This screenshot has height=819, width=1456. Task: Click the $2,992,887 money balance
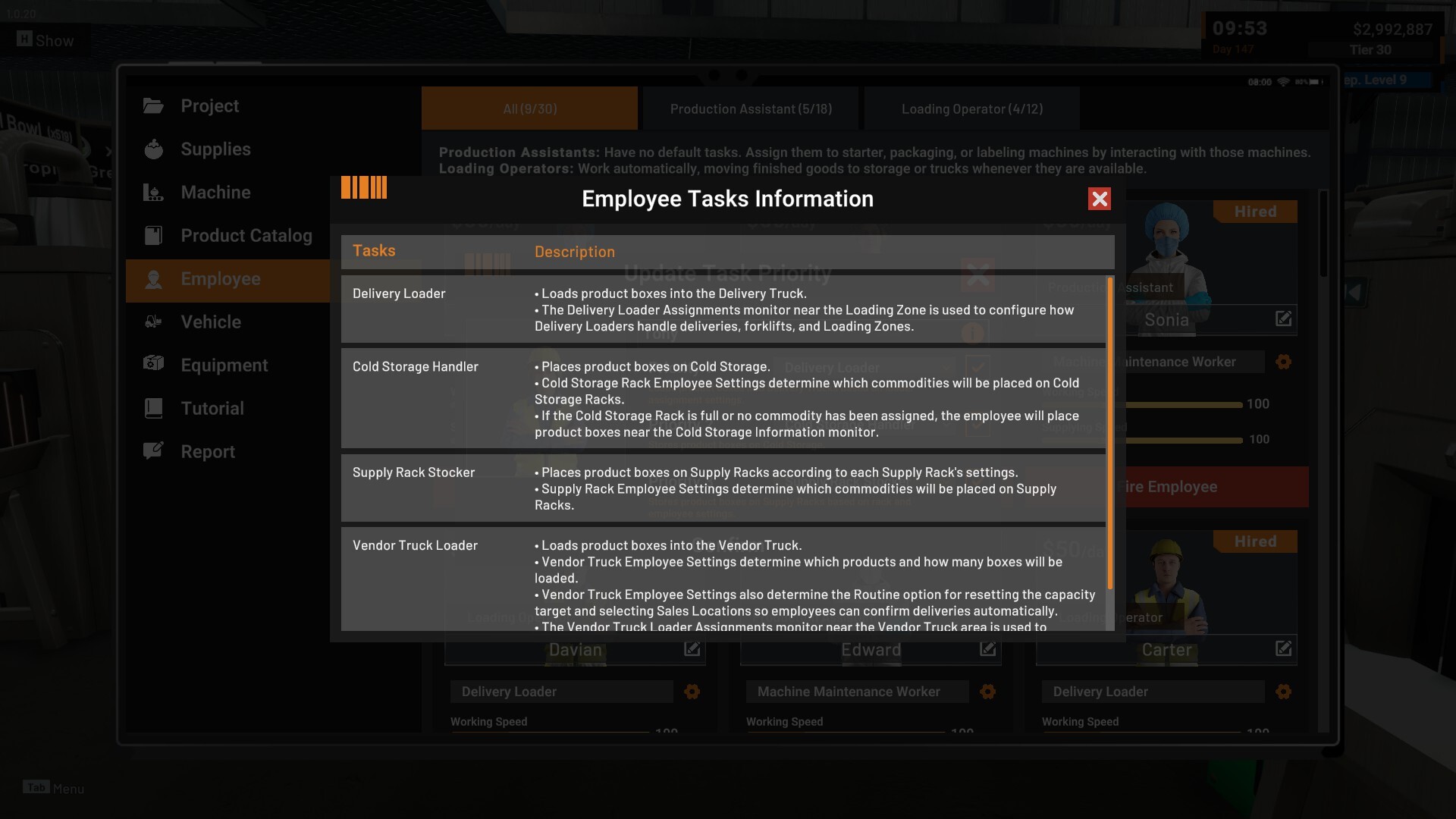coord(1392,30)
